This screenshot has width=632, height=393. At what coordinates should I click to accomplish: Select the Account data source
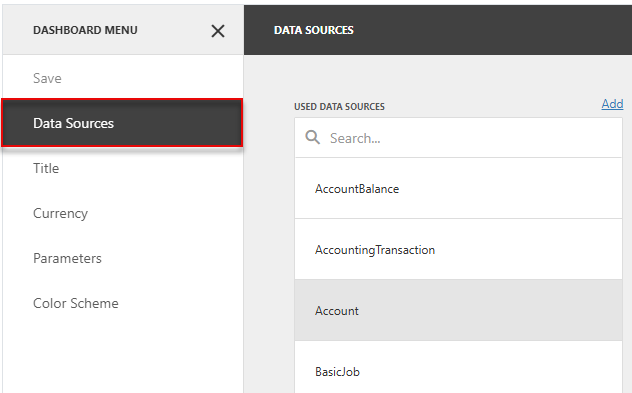pos(458,310)
